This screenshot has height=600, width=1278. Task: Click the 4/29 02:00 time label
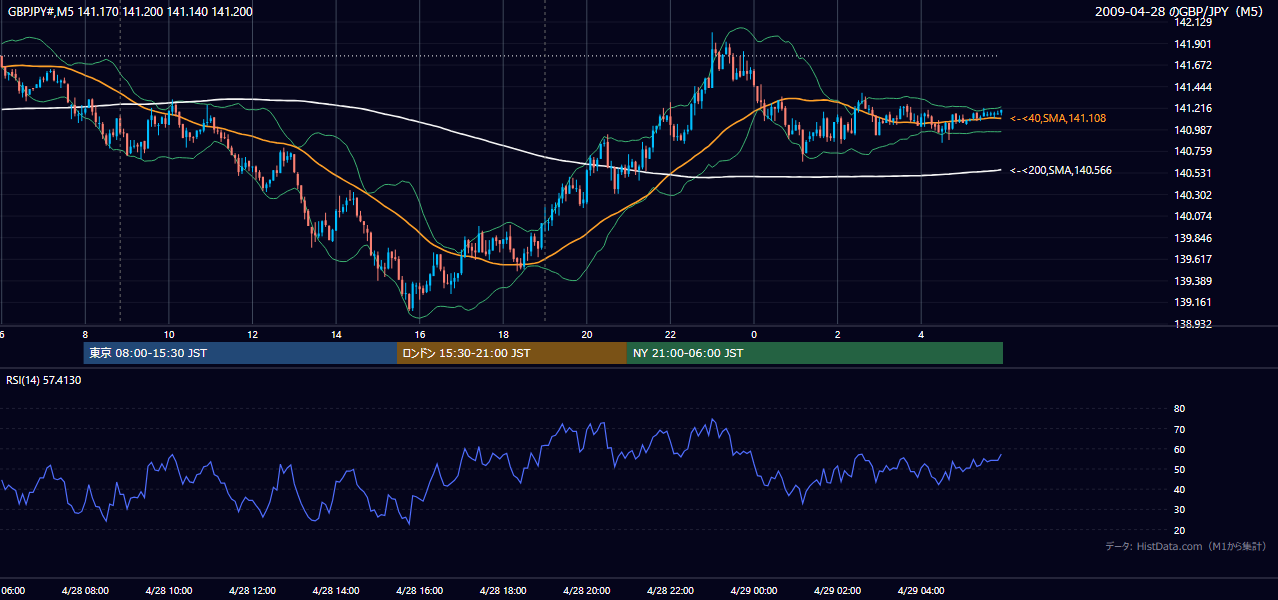[837, 590]
